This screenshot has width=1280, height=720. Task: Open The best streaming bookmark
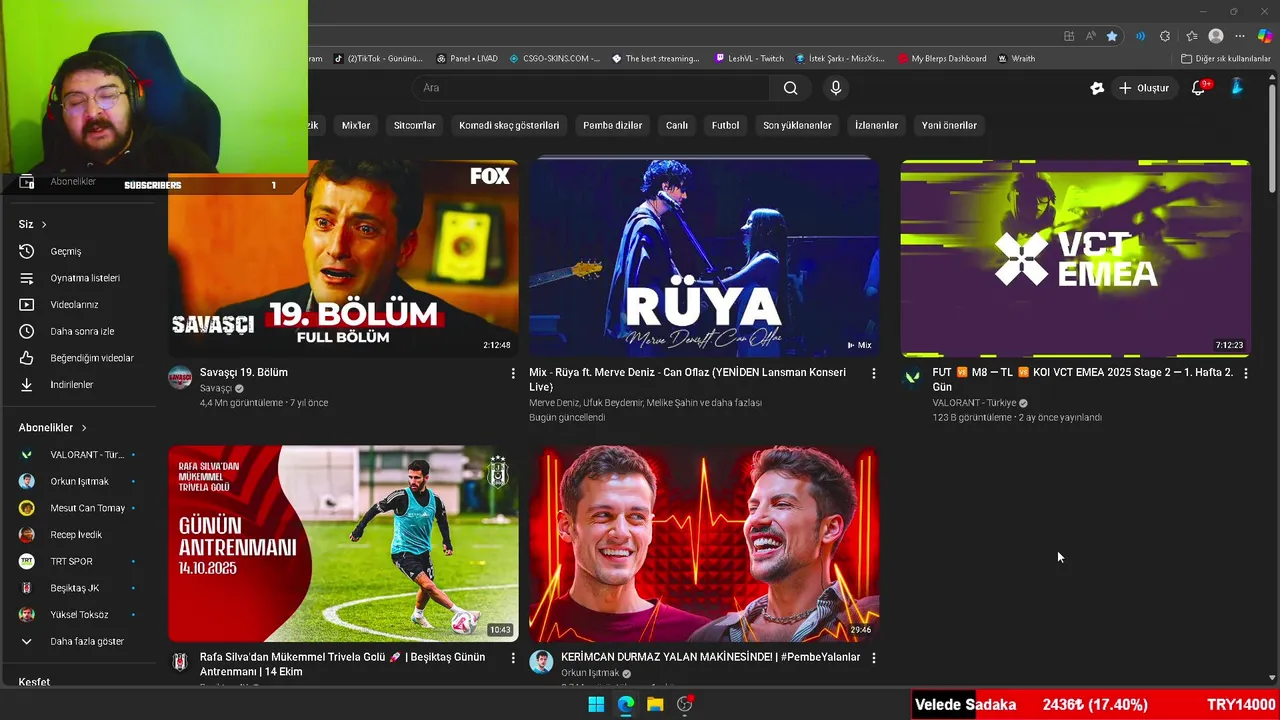coord(656,59)
